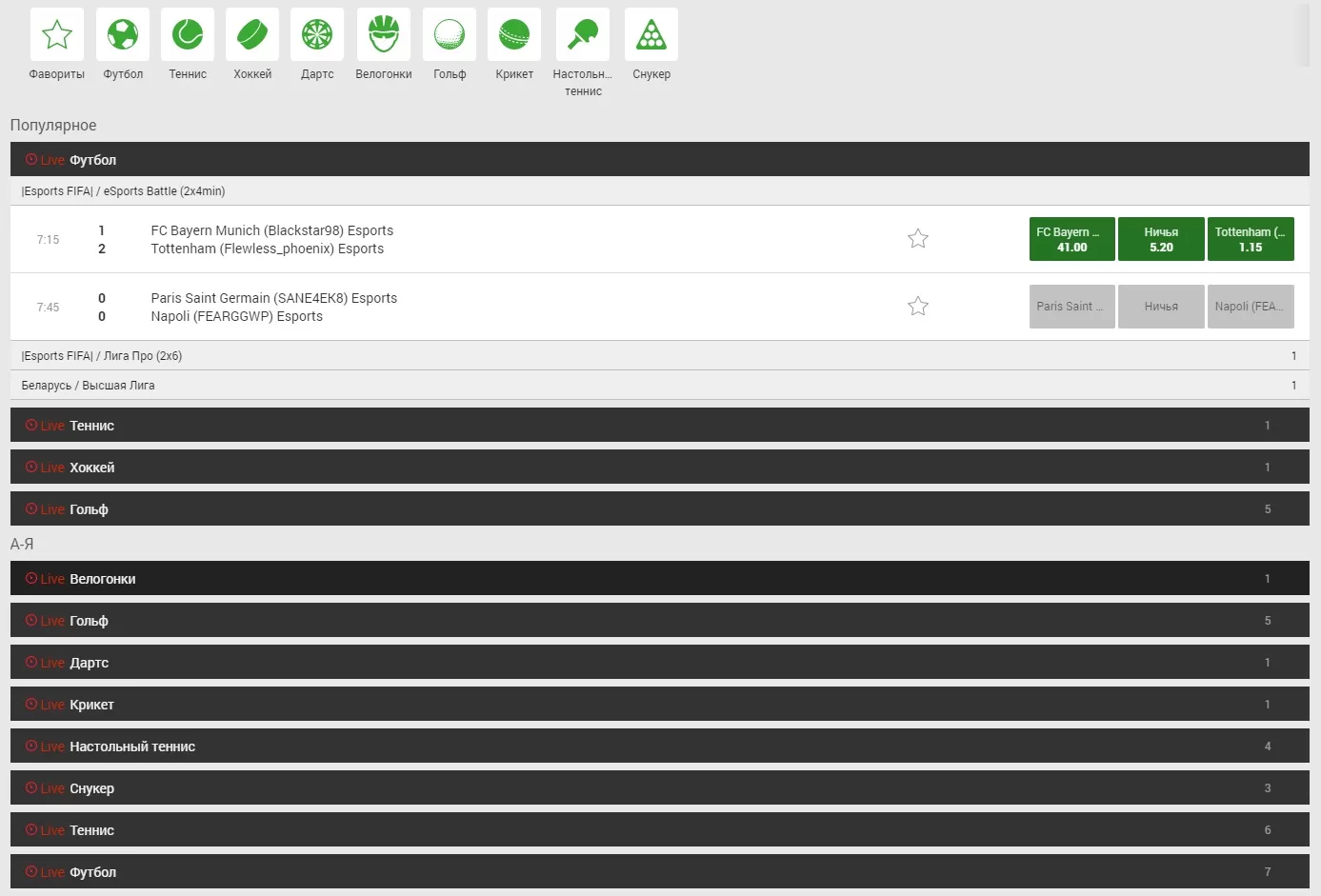The height and width of the screenshot is (896, 1321).
Task: Select the Теннис tennis ball icon
Action: (x=188, y=35)
